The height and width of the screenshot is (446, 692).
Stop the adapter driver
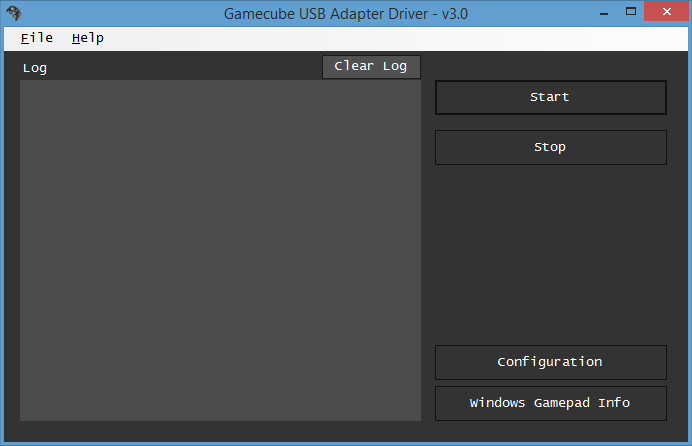551,147
